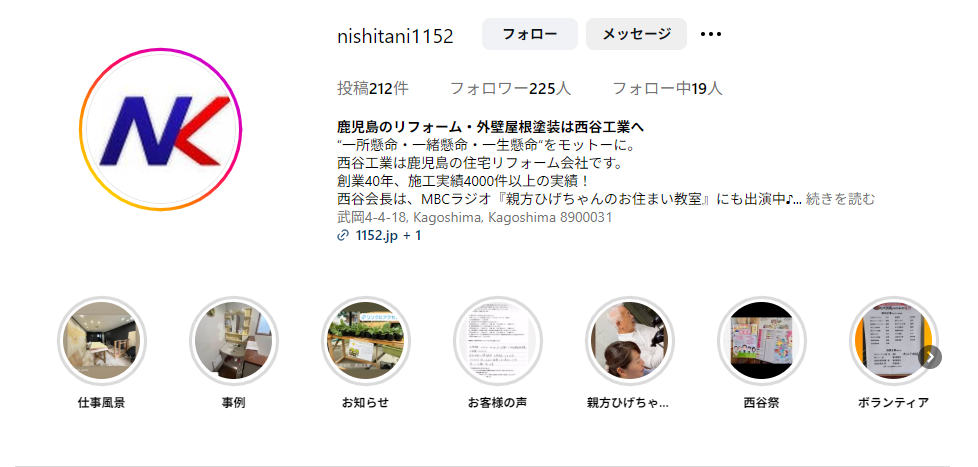Expand the bio with 続きを読む

[841, 200]
